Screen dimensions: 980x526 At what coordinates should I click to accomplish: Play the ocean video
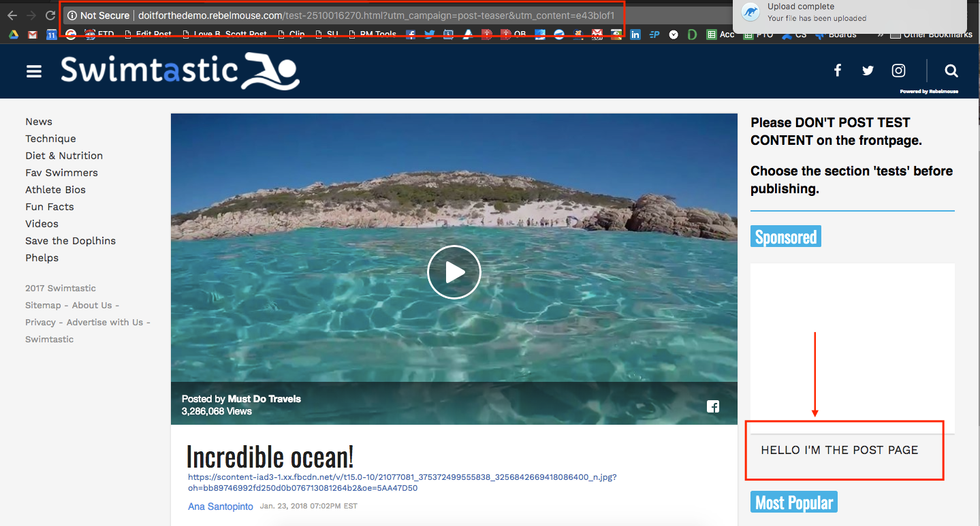coord(454,272)
